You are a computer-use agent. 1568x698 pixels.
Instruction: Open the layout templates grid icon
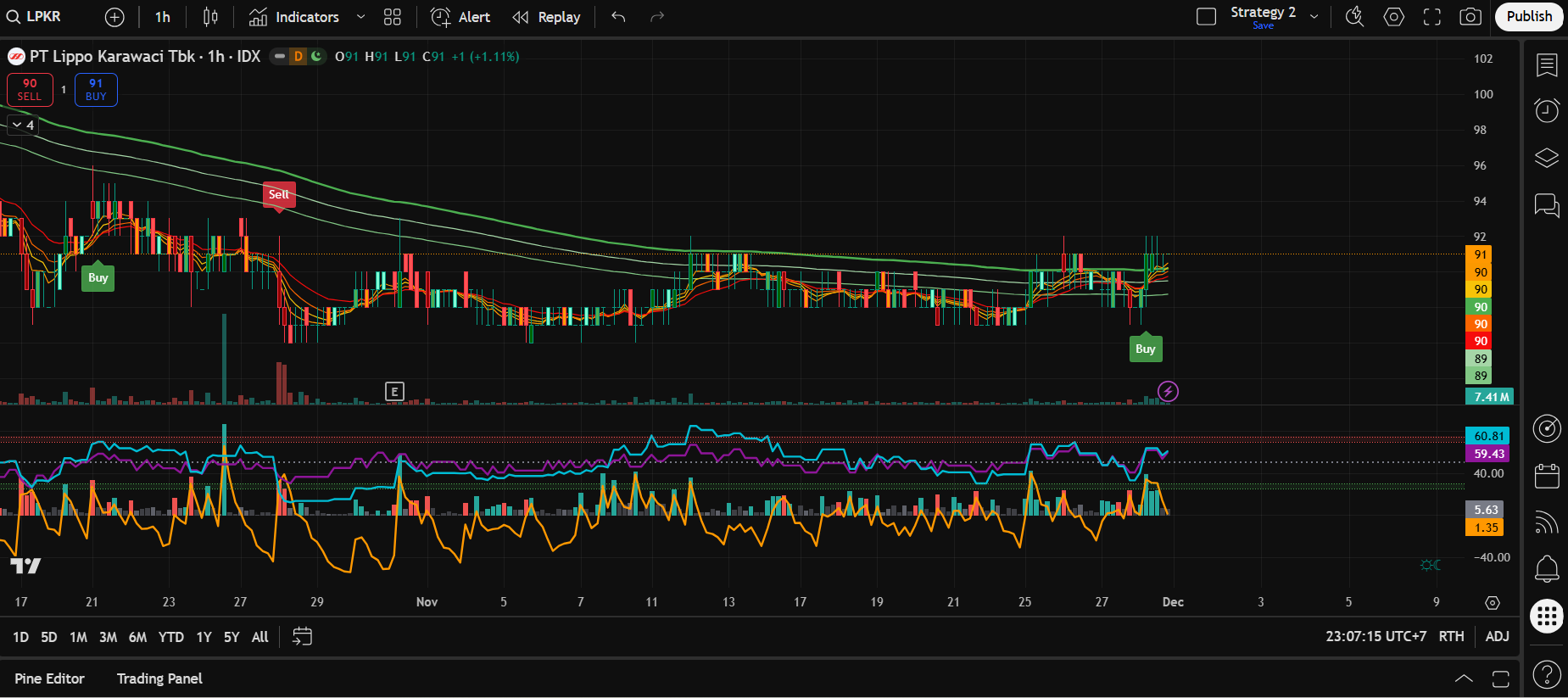392,17
